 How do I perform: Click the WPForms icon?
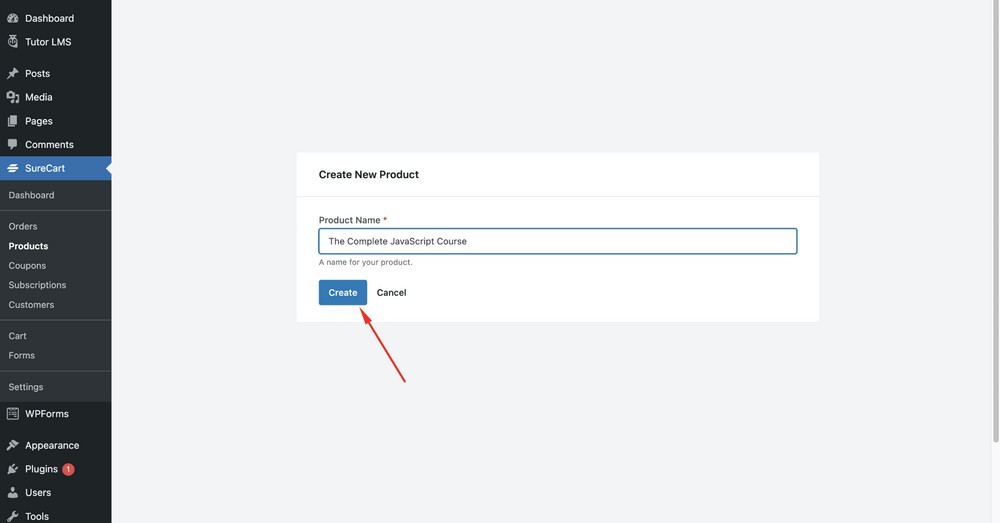click(x=13, y=413)
